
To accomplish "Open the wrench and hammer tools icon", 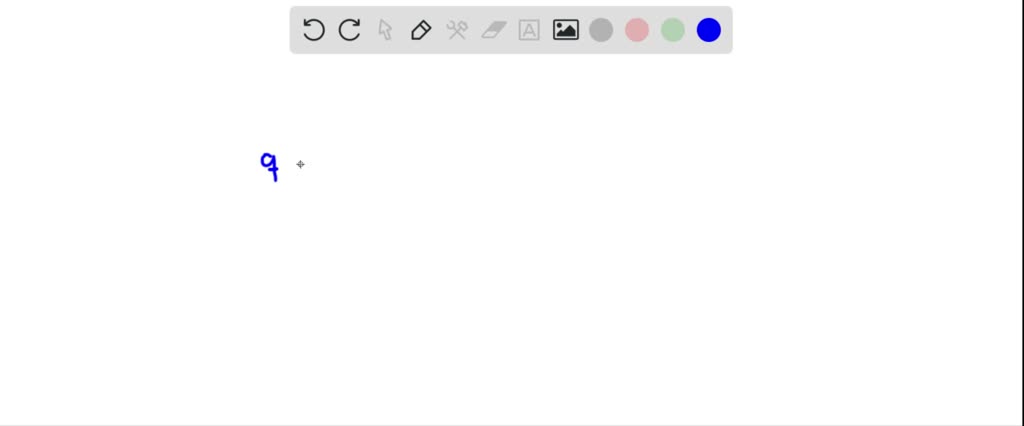I will tap(457, 30).
